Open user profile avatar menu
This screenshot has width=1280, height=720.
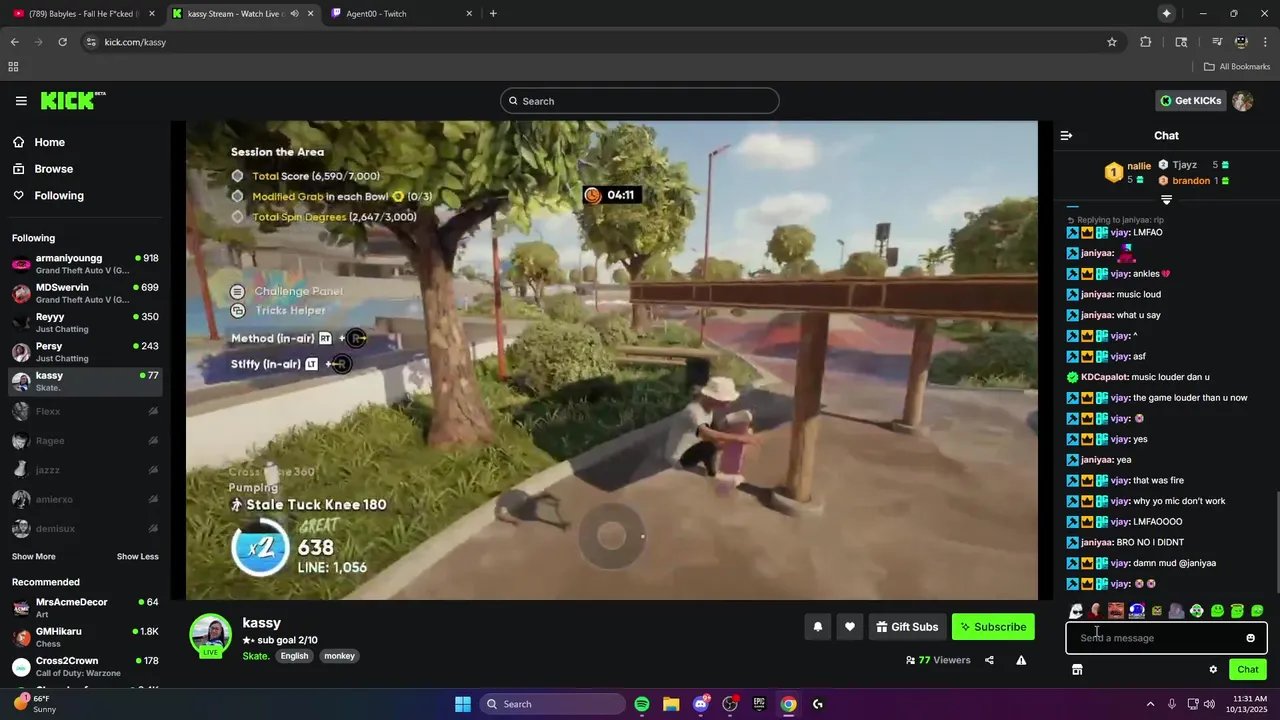click(1243, 101)
